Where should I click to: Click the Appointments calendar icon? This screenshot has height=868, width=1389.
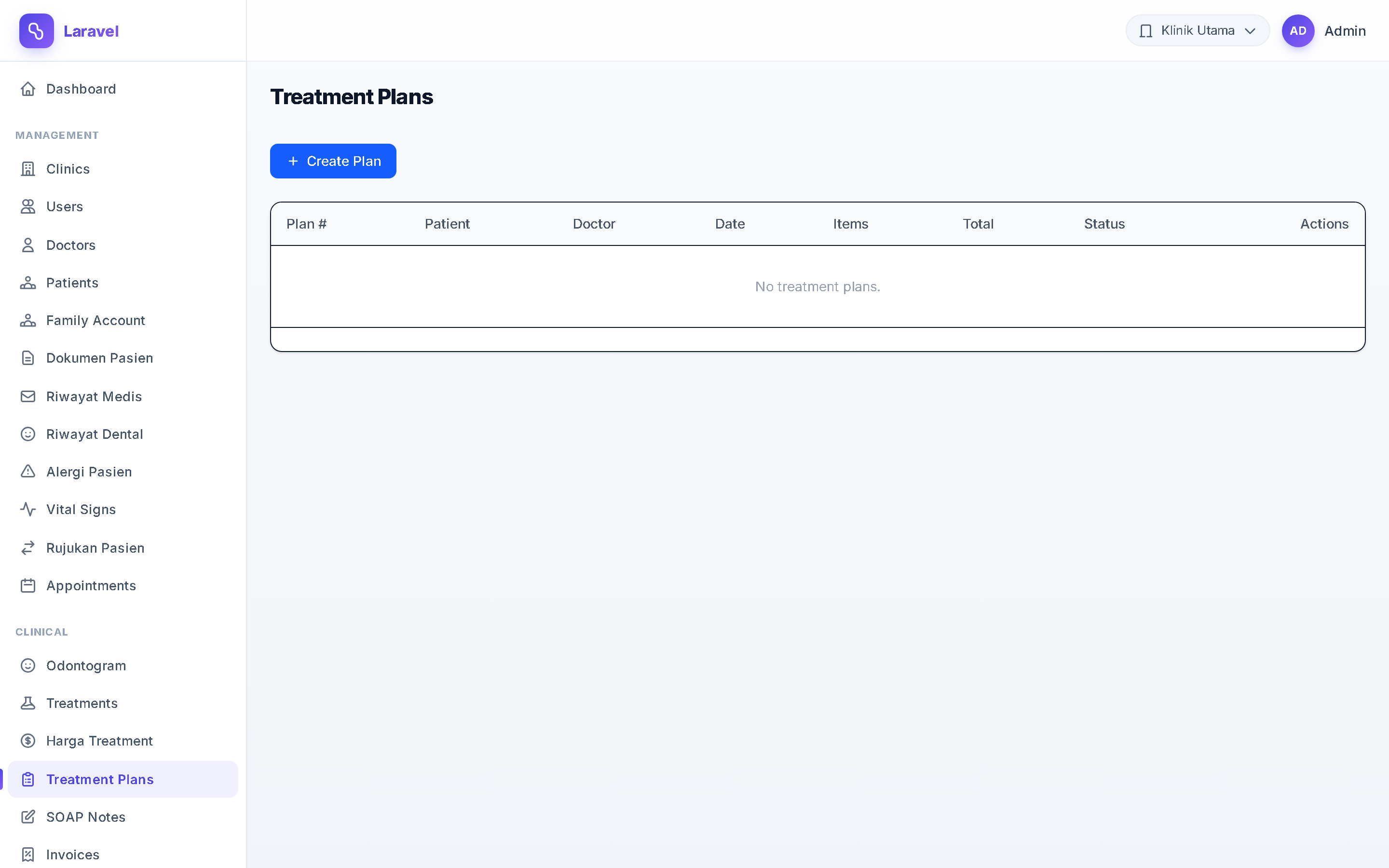27,585
